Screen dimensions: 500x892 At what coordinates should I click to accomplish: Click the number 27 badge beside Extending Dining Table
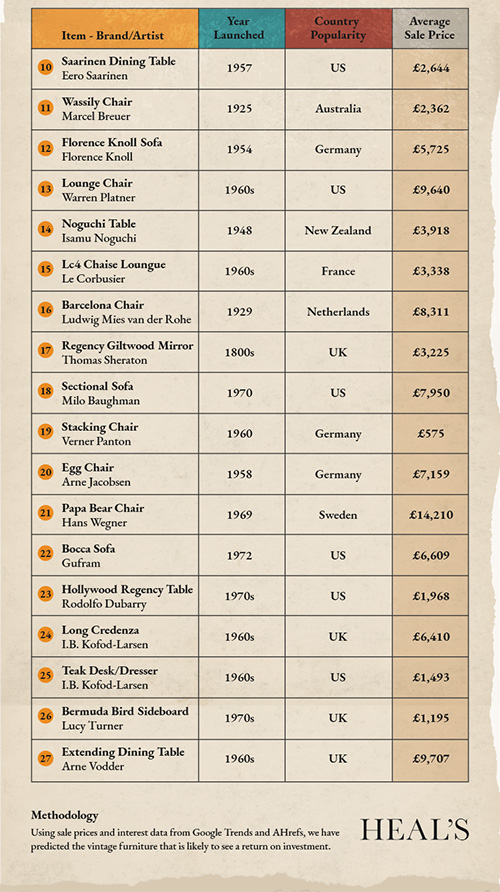tap(46, 758)
